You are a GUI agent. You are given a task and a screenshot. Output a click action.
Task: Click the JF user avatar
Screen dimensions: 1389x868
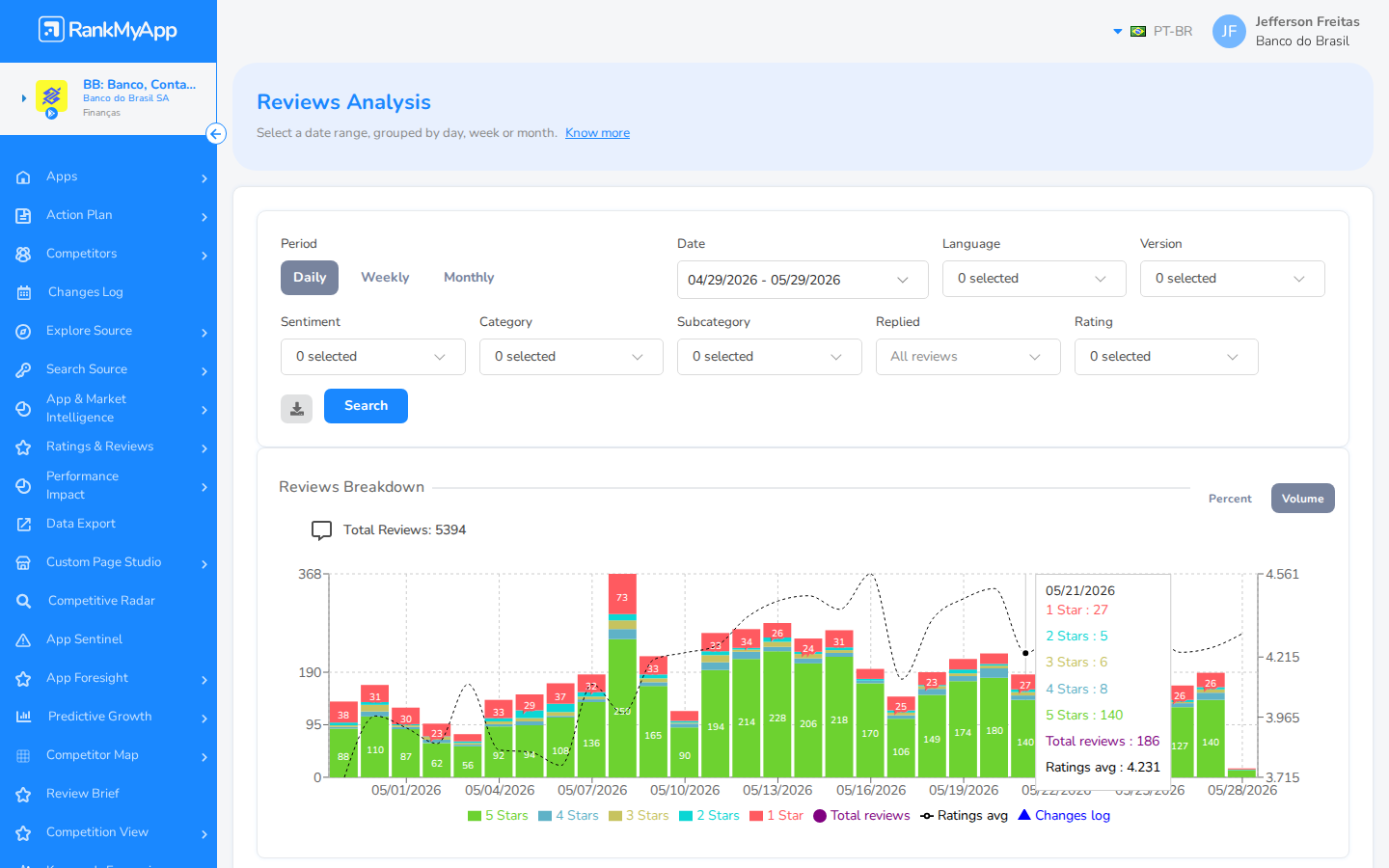(x=1229, y=31)
